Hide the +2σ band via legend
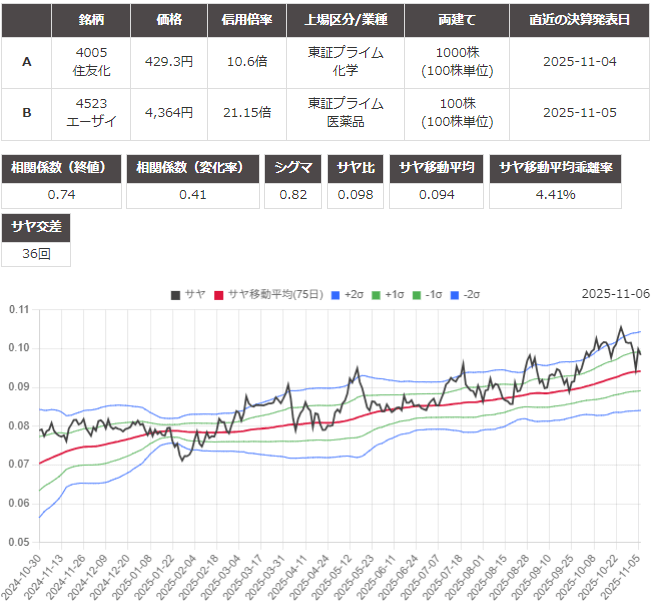The width and height of the screenshot is (653, 605). pos(348,294)
